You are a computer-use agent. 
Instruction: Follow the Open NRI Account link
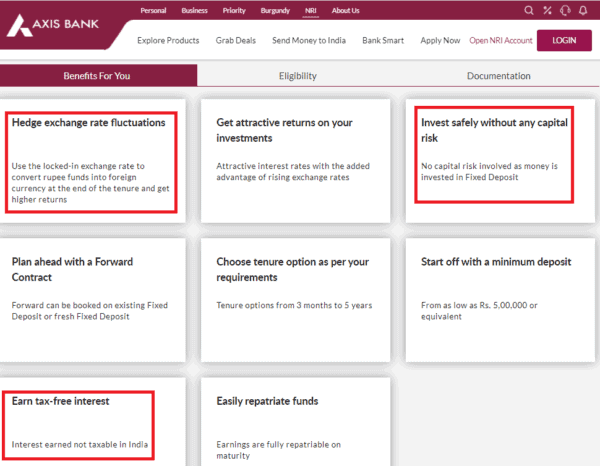tap(501, 41)
